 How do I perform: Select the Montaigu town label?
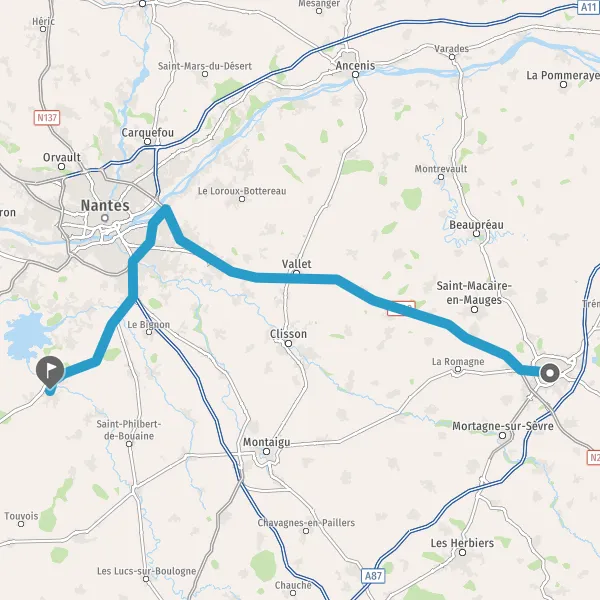tap(267, 442)
